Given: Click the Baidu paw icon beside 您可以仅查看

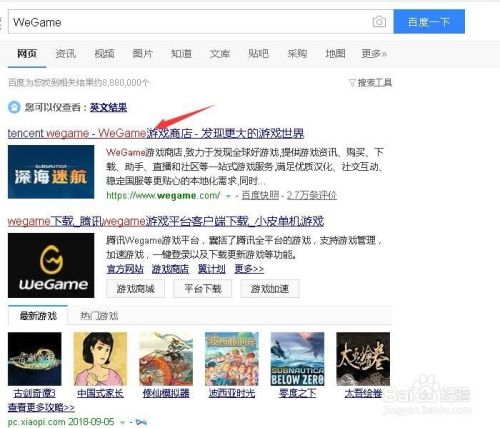Looking at the screenshot, I should pos(14,107).
